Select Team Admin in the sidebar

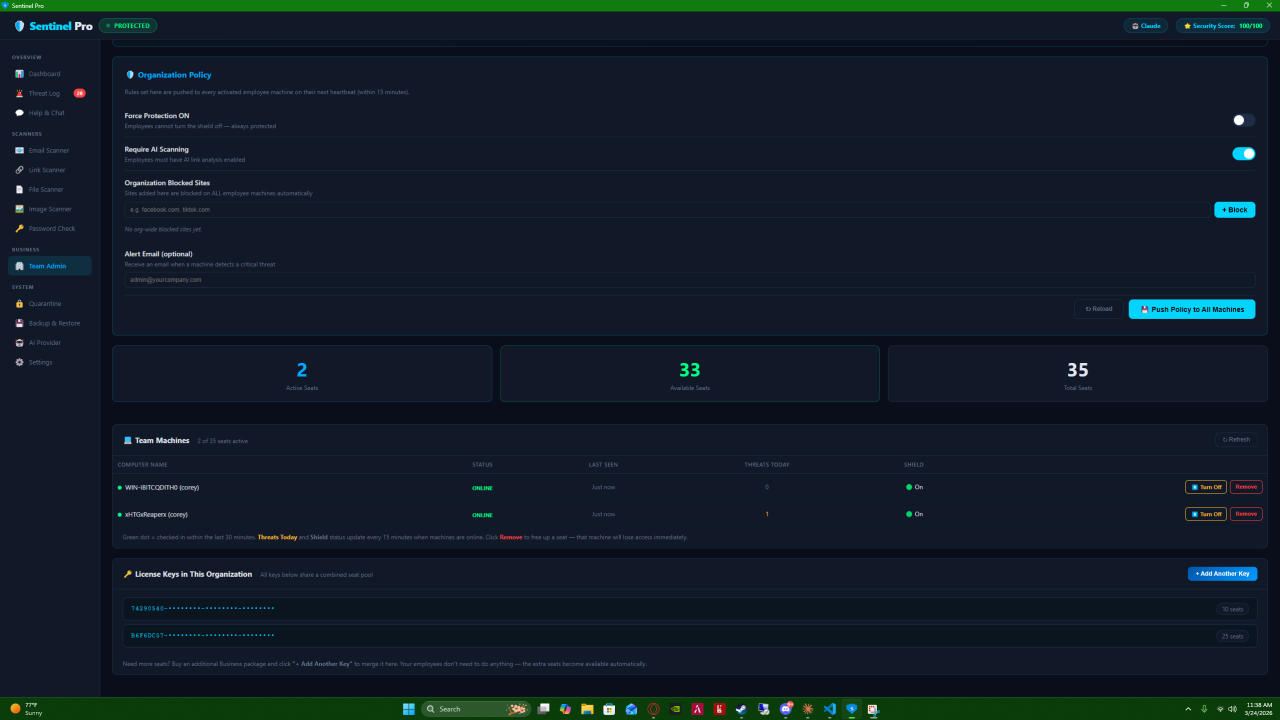50,266
